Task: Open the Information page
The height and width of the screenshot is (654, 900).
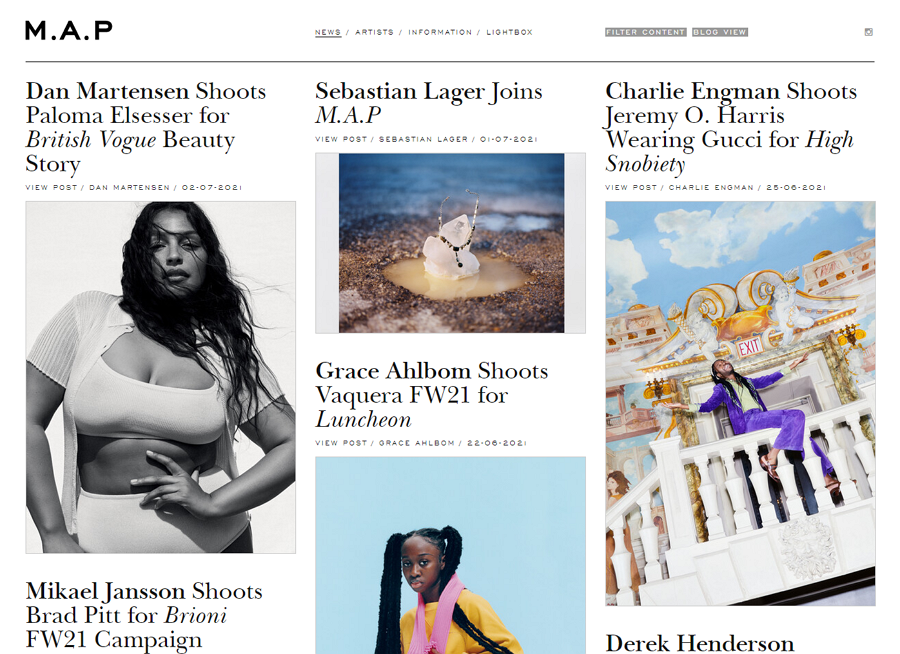Action: click(x=440, y=32)
